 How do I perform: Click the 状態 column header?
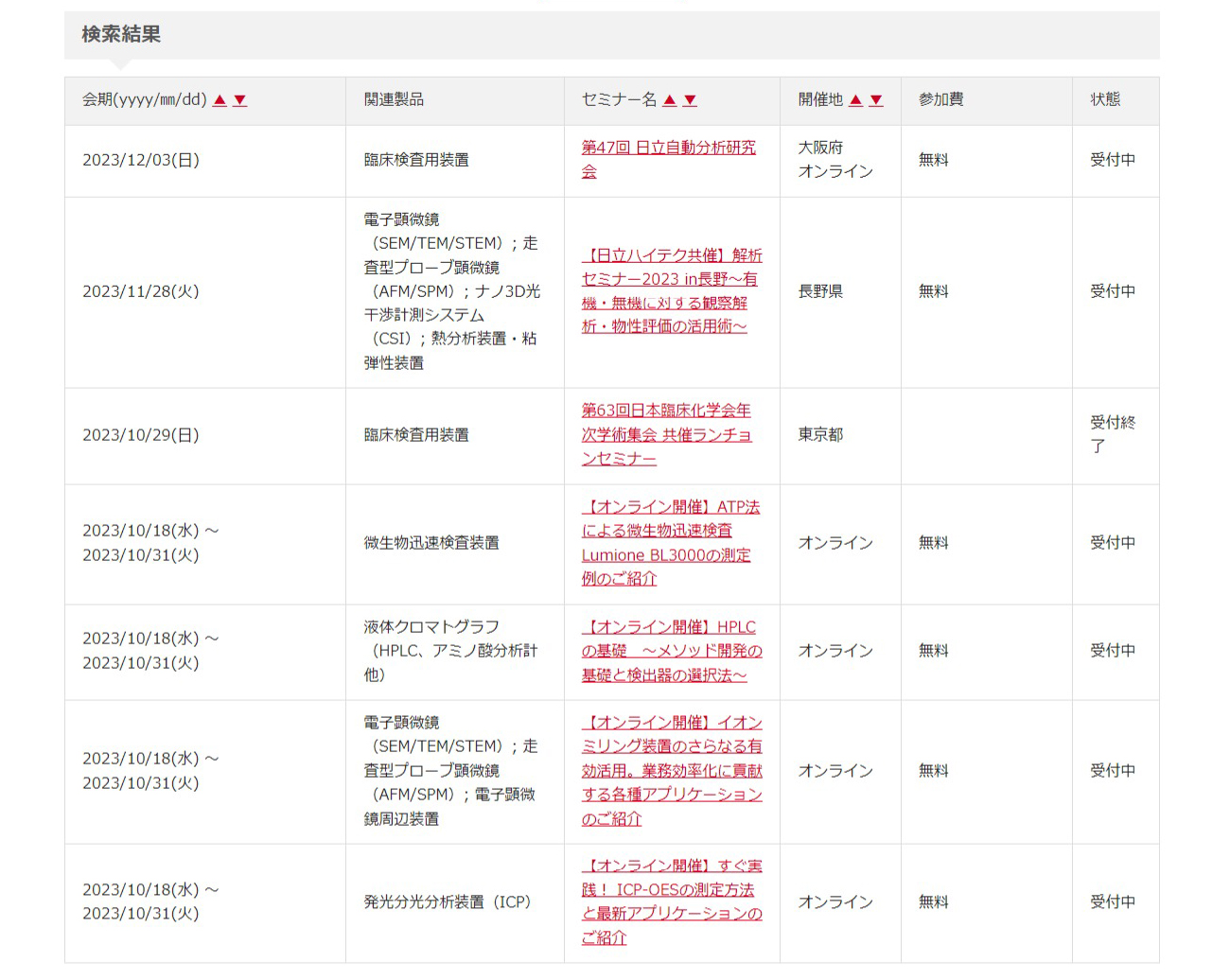[x=1105, y=100]
